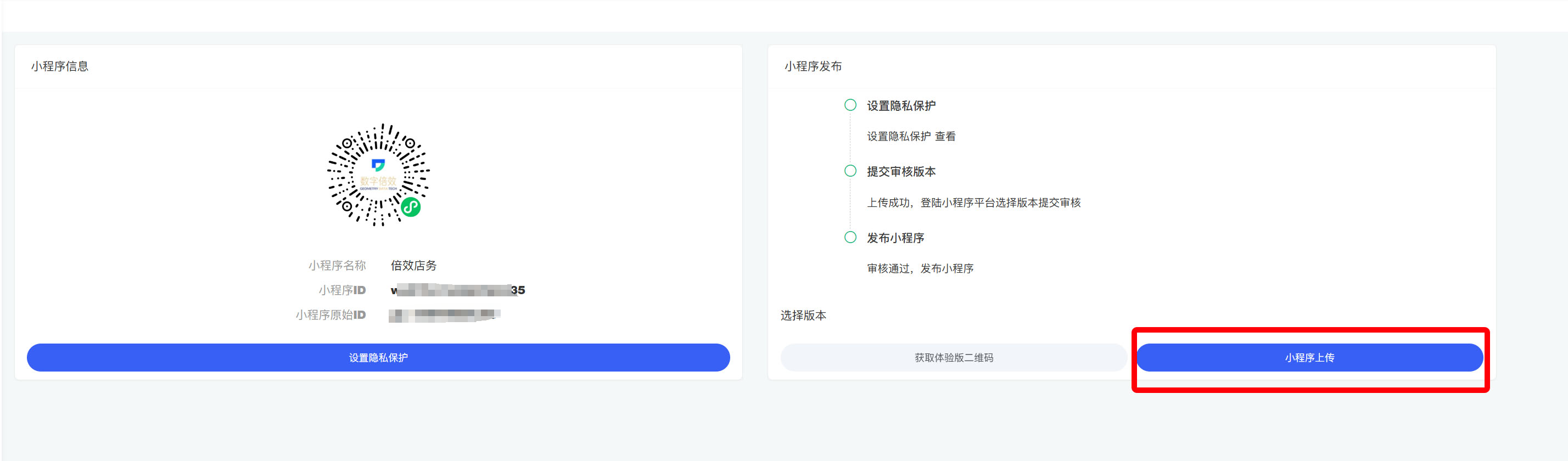Click the 审核通过，发布小程序 description text
The width and height of the screenshot is (1568, 461).
tap(920, 268)
